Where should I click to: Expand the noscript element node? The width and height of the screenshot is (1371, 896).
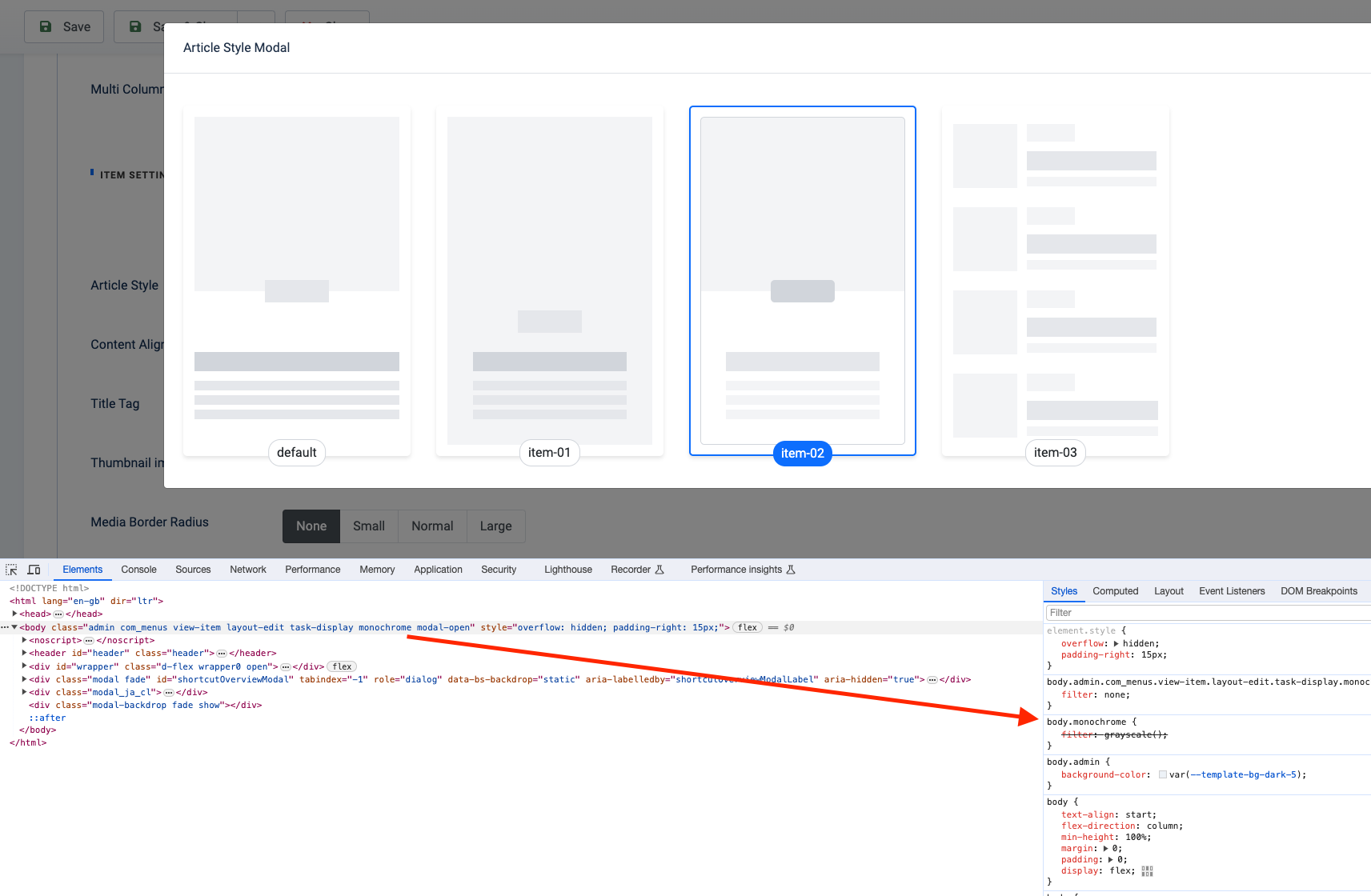pyautogui.click(x=24, y=640)
